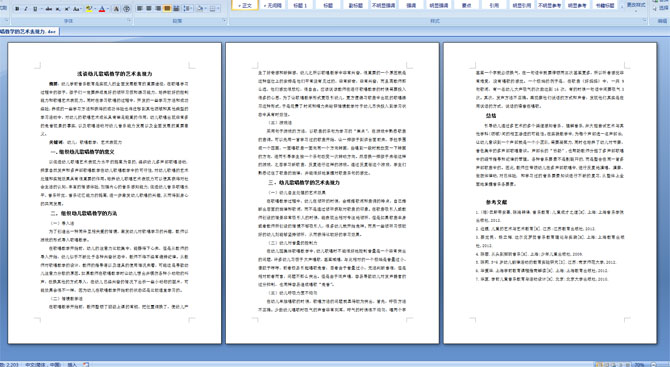Screen dimensions: 670x367
Task: Toggle distributed alignment button
Action: click(176, 8)
